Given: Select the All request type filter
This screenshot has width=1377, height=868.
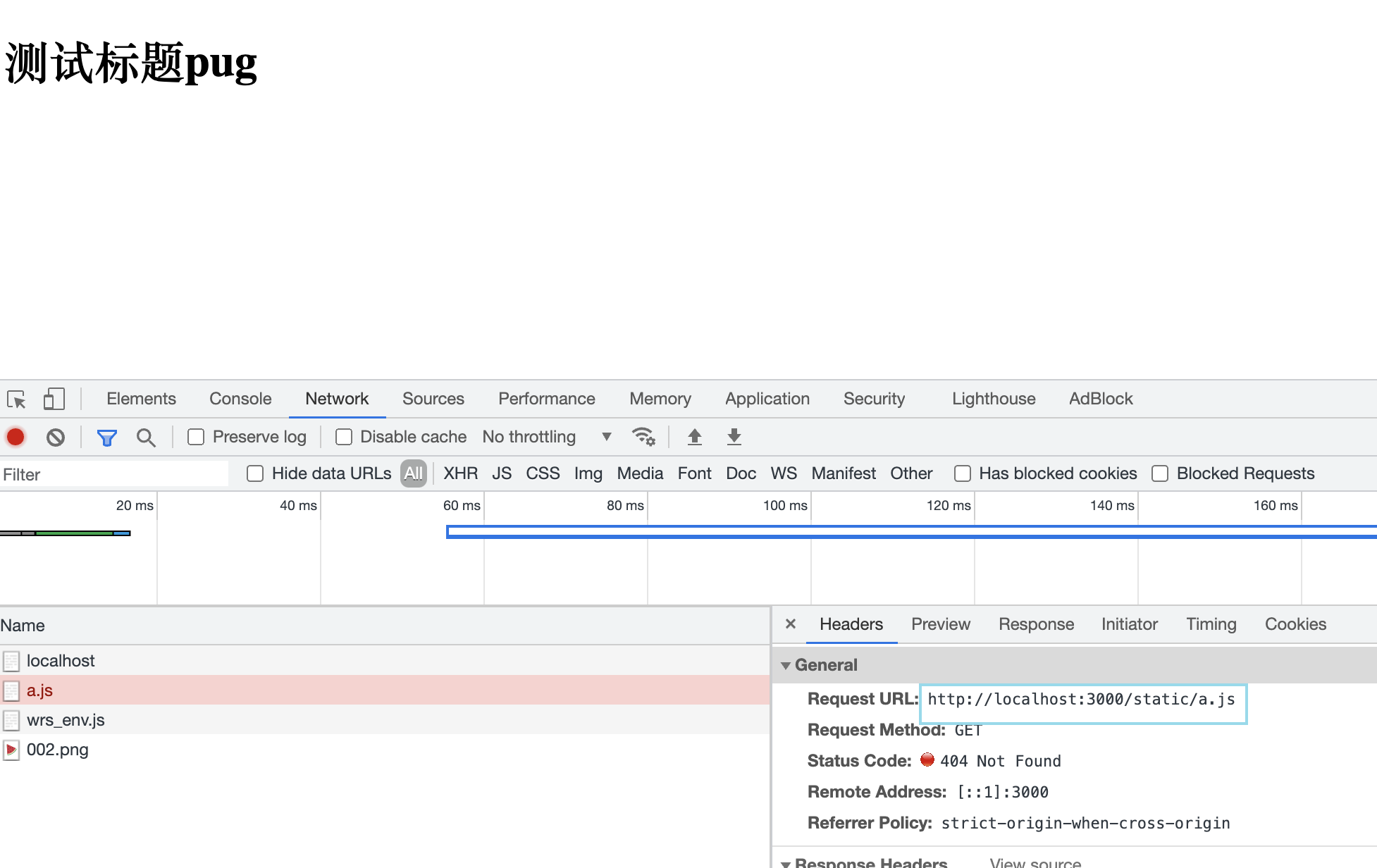Looking at the screenshot, I should click(x=414, y=473).
